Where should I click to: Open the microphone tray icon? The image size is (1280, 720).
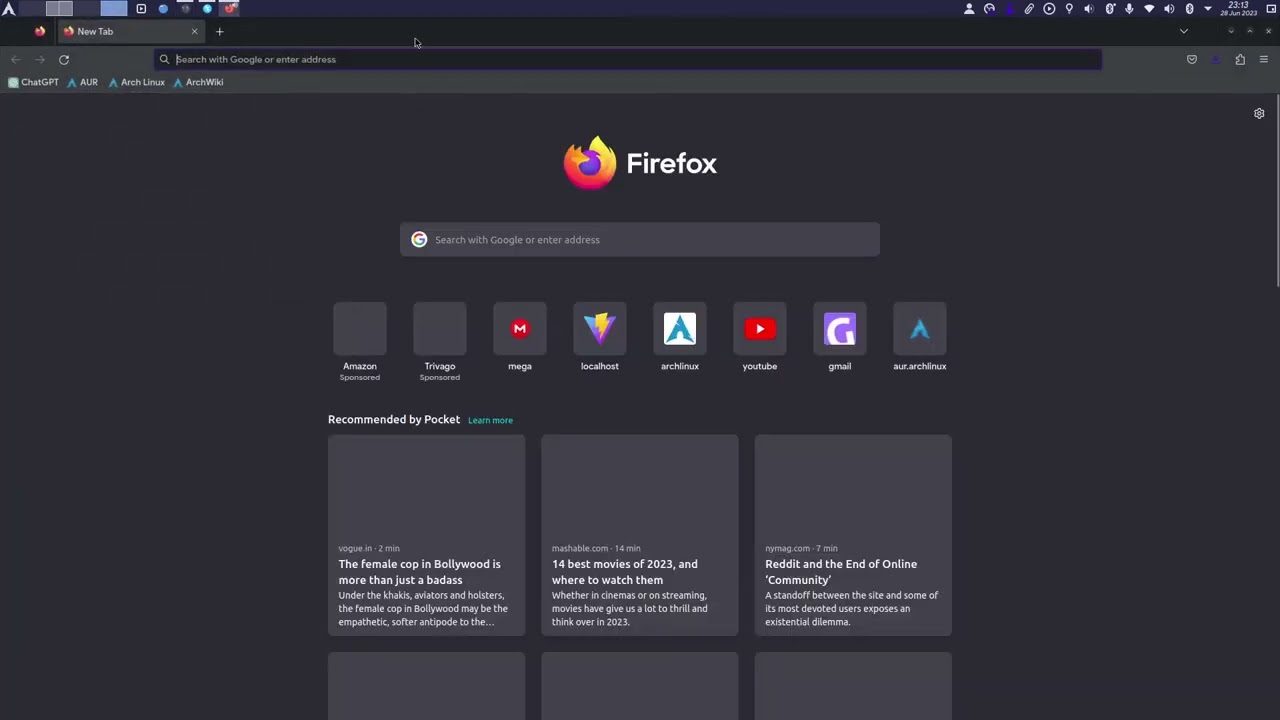(x=1129, y=9)
